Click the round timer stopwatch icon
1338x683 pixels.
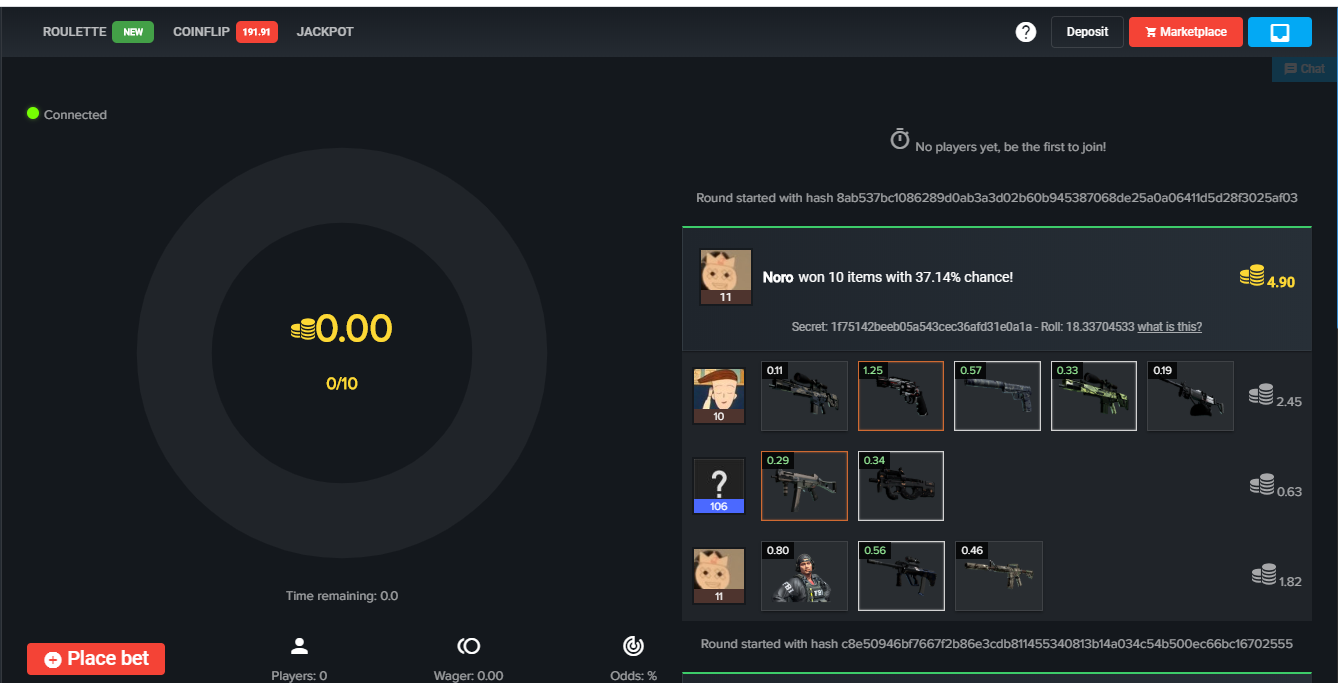(900, 140)
